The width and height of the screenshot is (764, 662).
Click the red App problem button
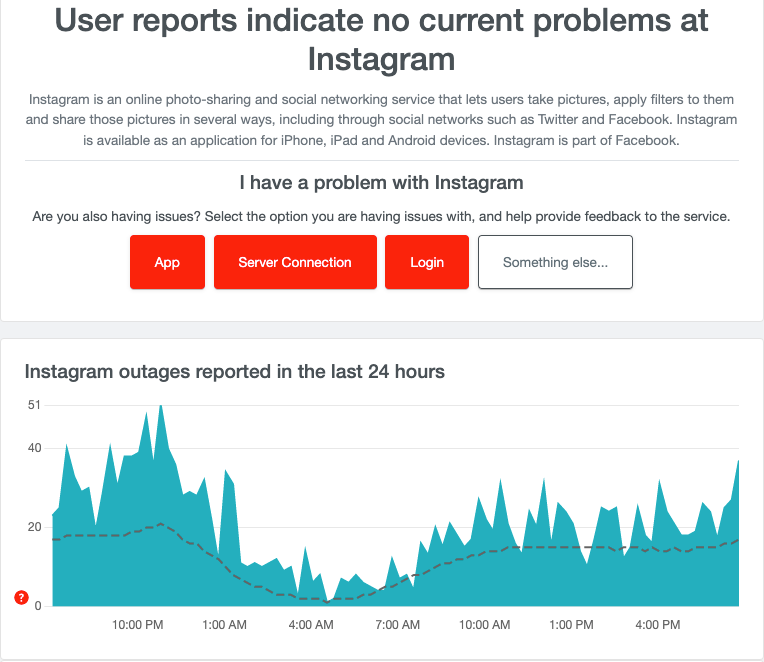167,262
